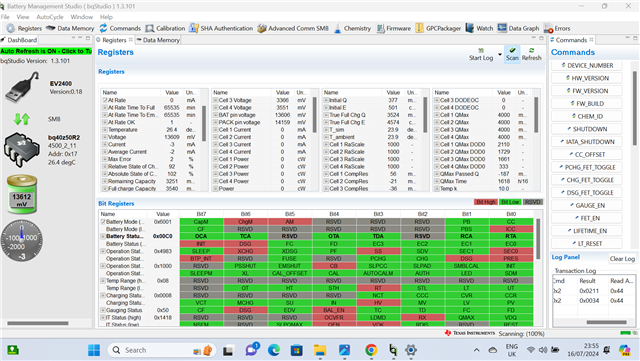Send the HW_VERSION command

coord(587,78)
